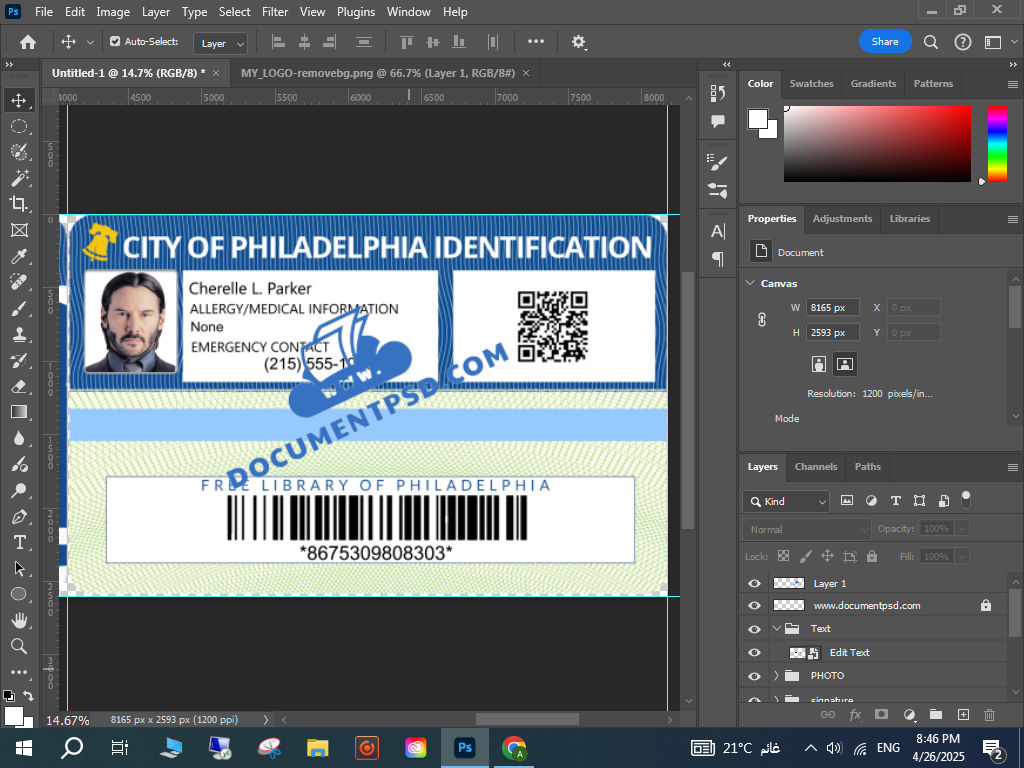Open the Character panel icon
The image size is (1024, 768).
718,231
